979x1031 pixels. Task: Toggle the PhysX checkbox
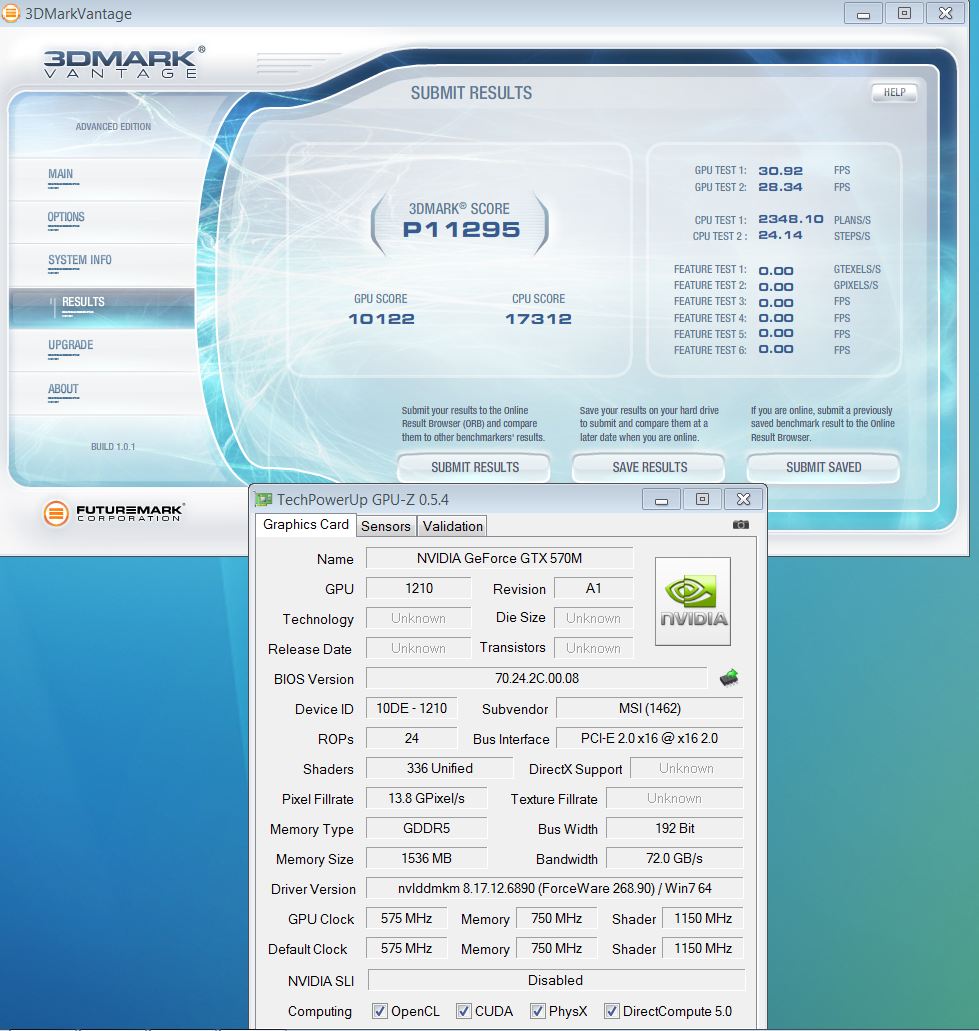(x=537, y=1011)
